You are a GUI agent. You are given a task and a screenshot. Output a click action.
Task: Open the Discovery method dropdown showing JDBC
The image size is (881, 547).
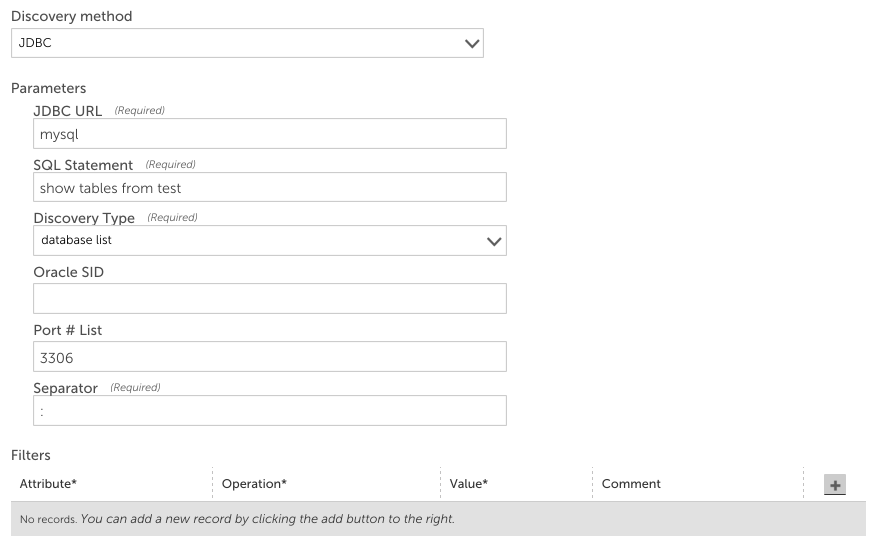coord(247,44)
